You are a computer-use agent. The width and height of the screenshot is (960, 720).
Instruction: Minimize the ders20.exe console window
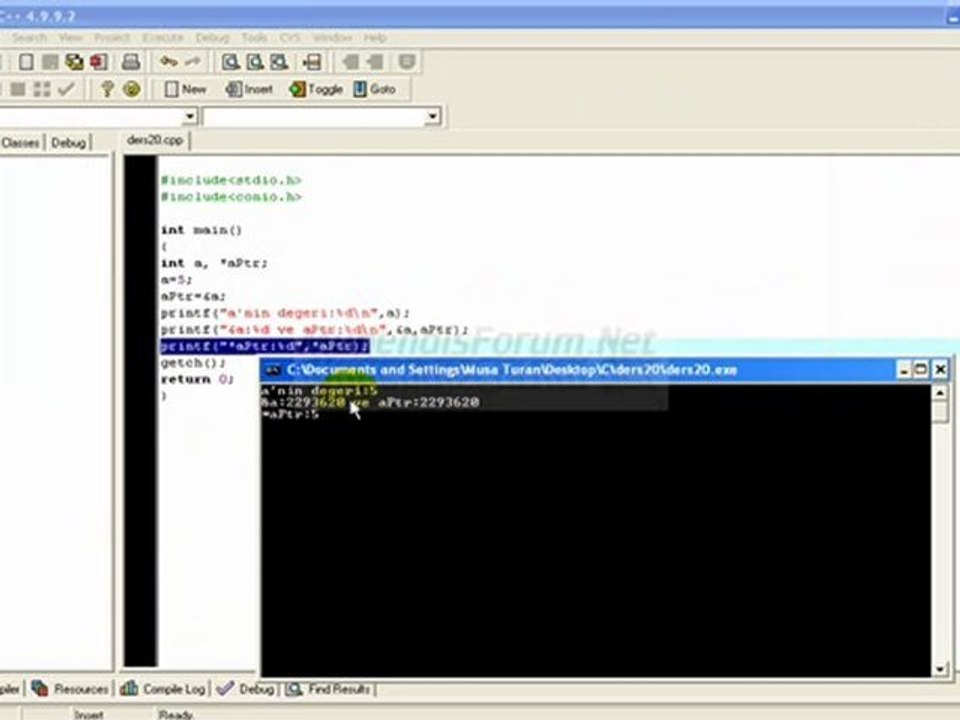[904, 370]
